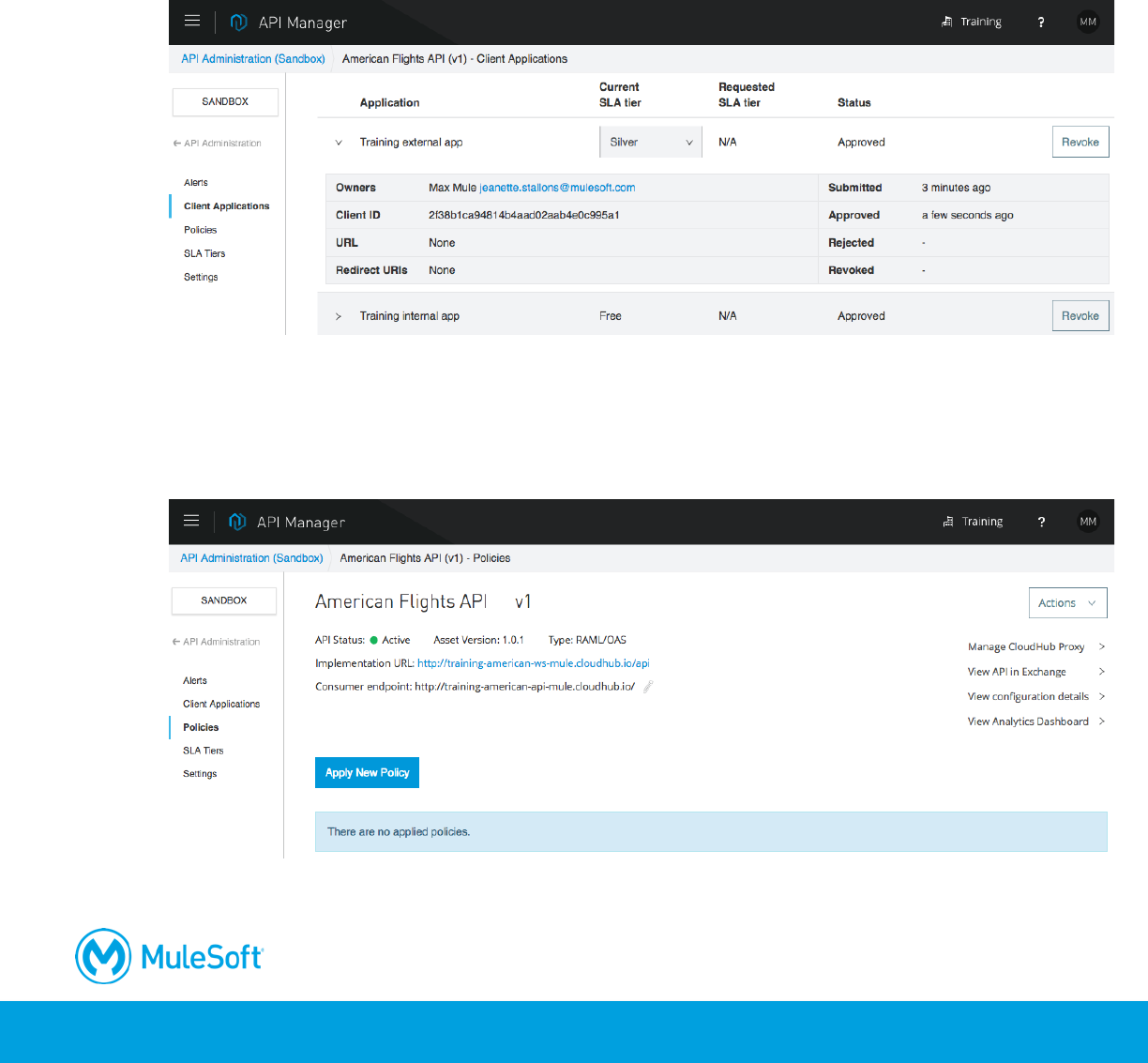
Task: Select Client Applications in Policies window sidebar
Action: tap(221, 704)
